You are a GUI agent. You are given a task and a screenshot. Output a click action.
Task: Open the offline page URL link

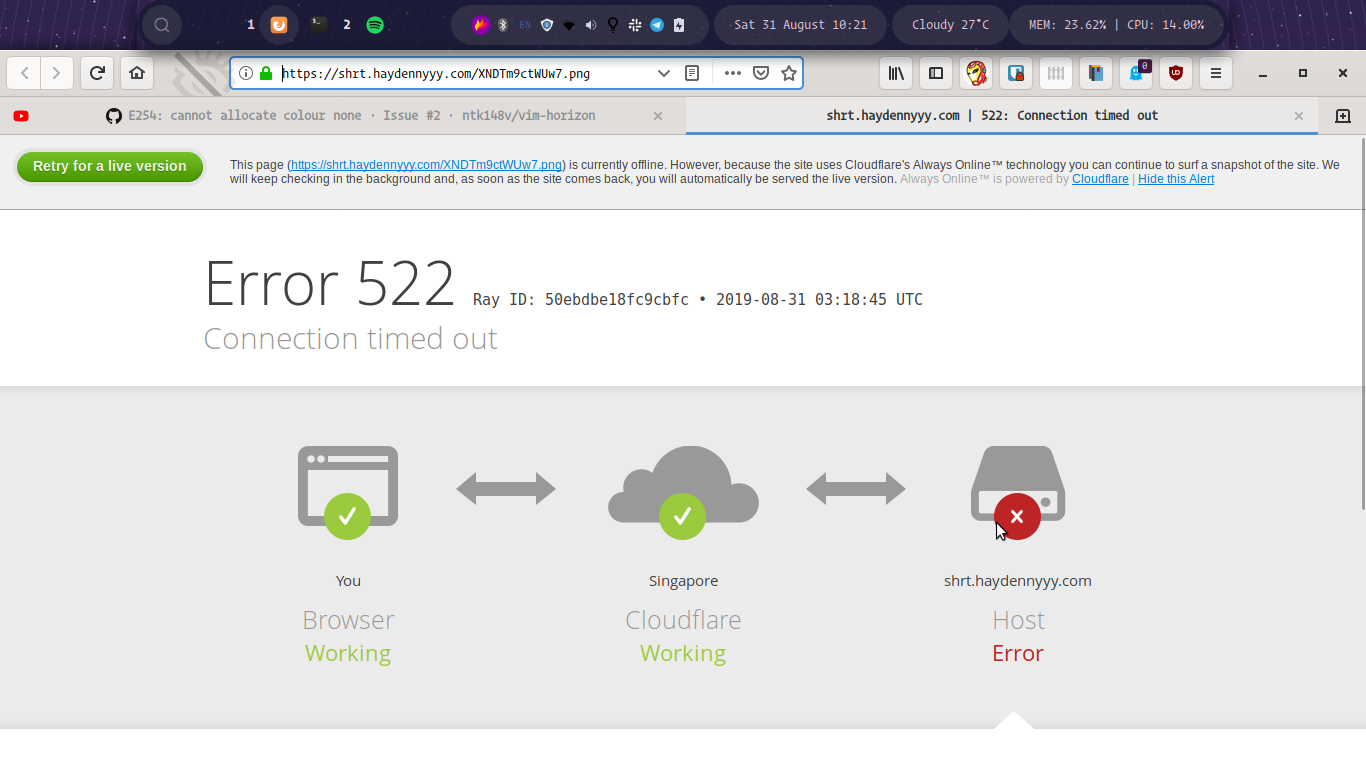pyautogui.click(x=427, y=165)
